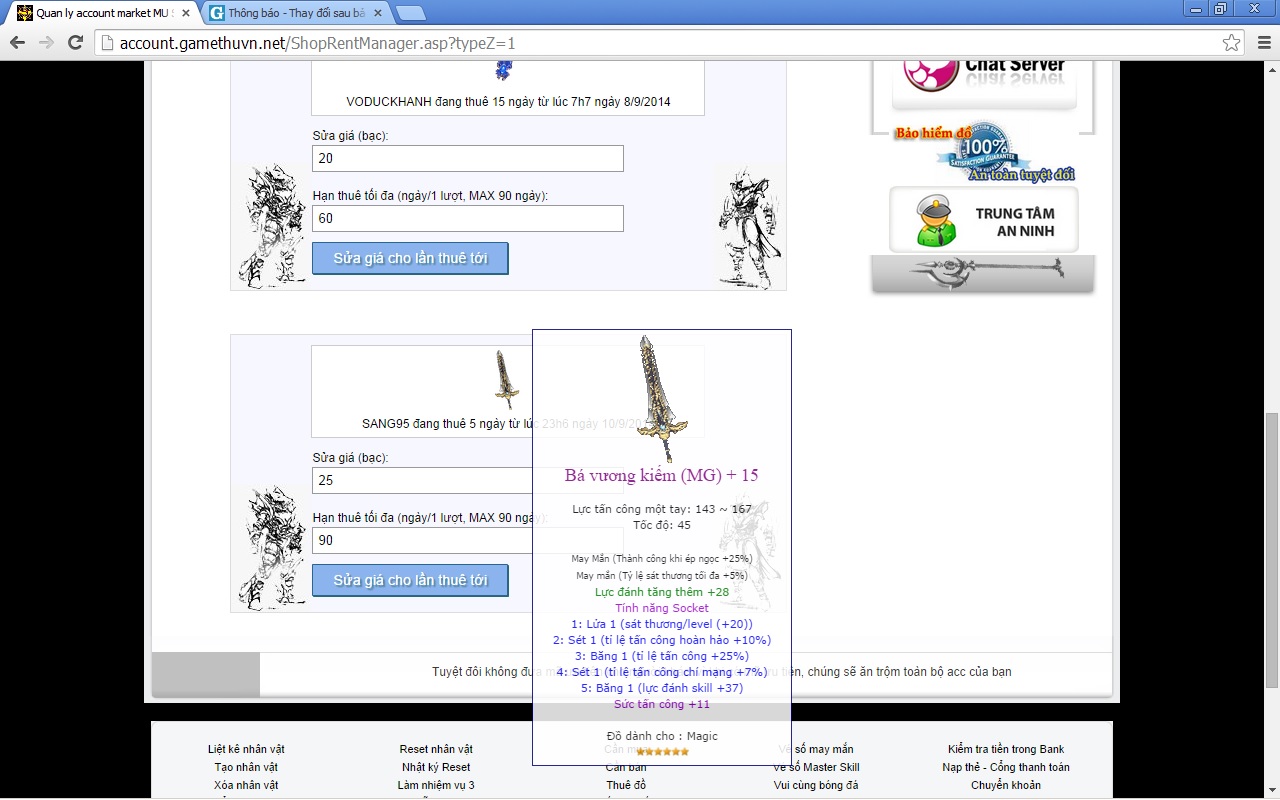Close the 'Thông báo - Thay đổi' tab
Screen dimensions: 1280x800
coord(380,13)
